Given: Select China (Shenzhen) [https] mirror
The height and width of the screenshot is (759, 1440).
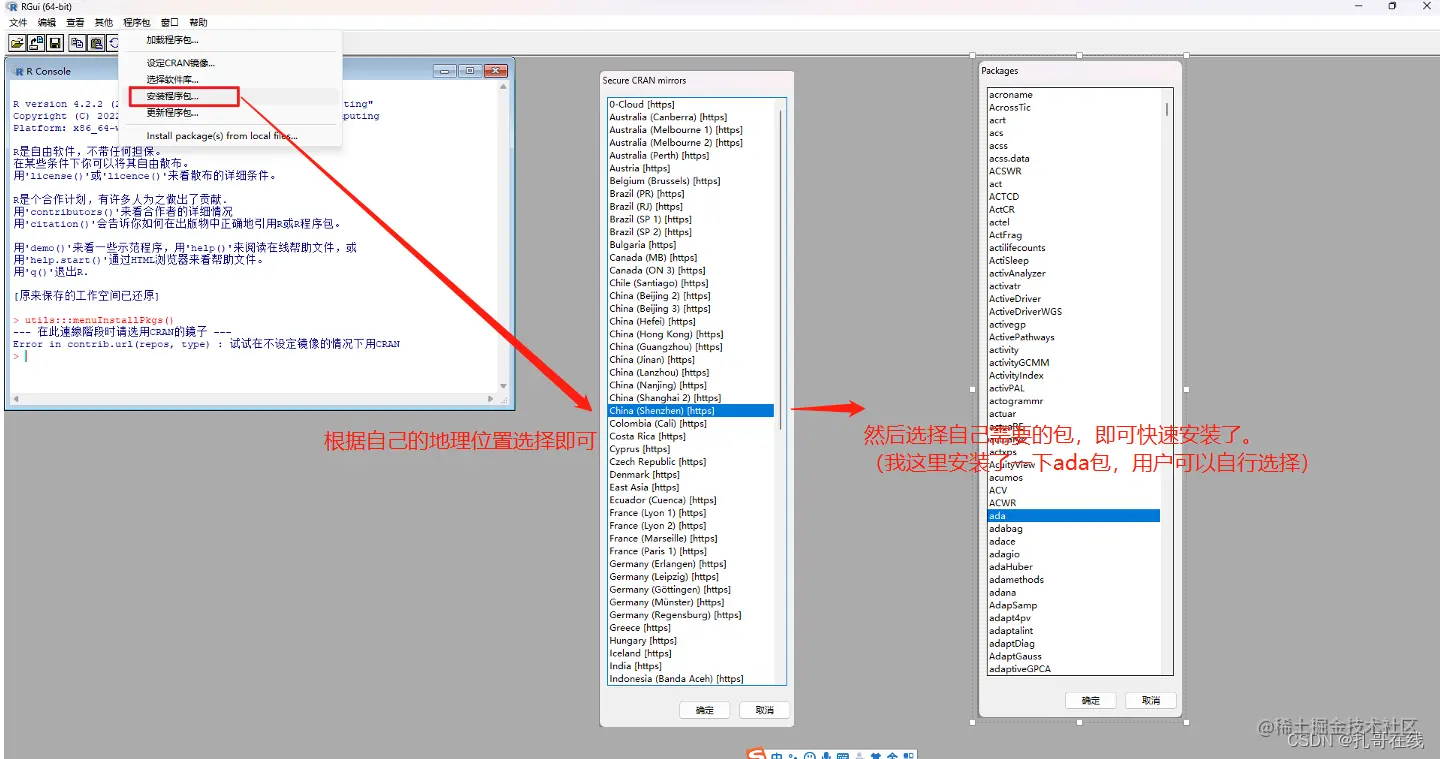Looking at the screenshot, I should (x=690, y=410).
